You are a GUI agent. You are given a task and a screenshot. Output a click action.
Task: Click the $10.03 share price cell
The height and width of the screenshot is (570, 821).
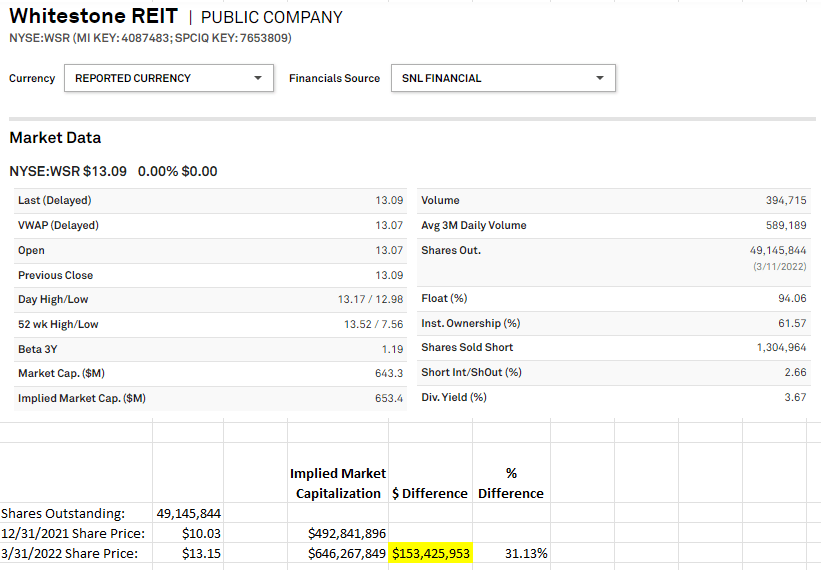coord(188,533)
